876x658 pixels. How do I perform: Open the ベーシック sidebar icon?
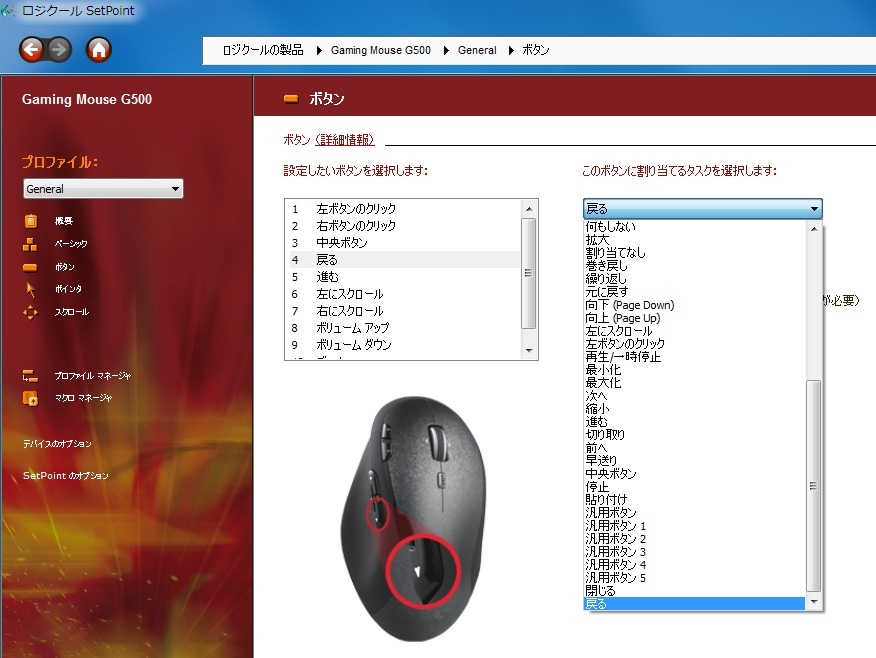point(30,244)
